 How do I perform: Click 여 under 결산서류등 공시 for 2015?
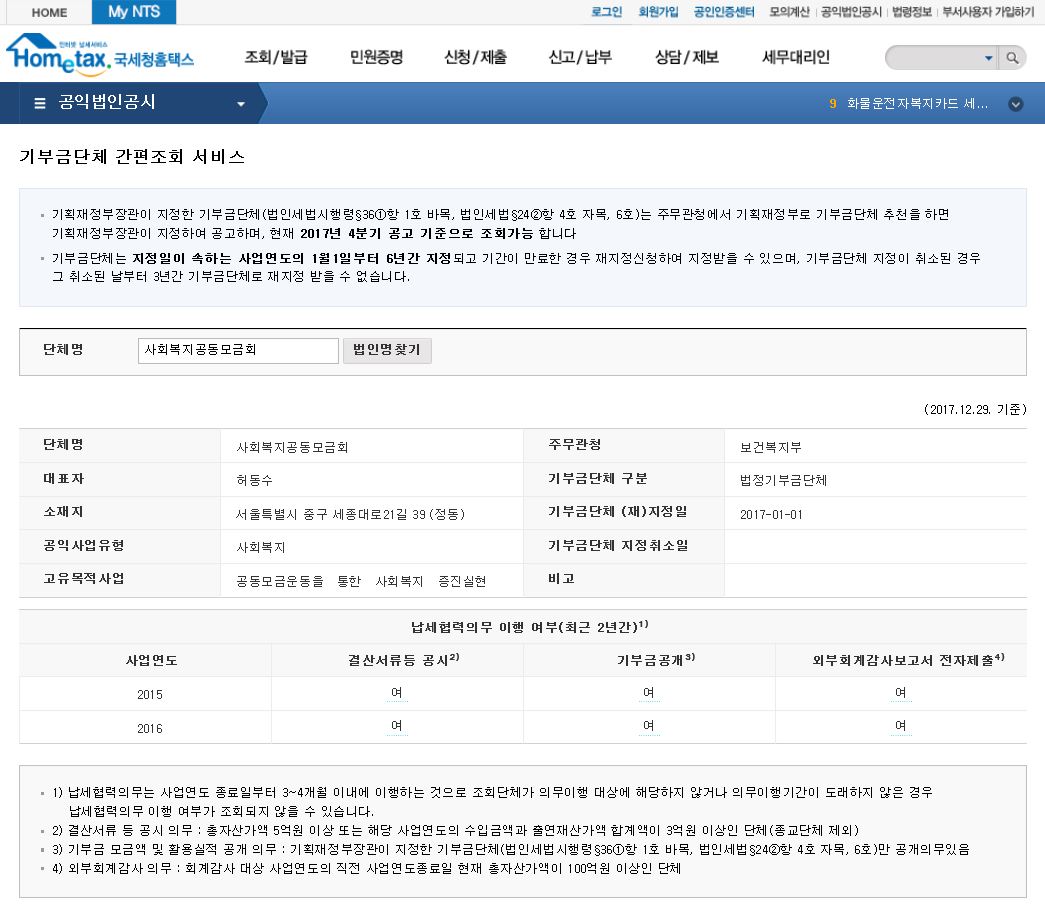click(x=397, y=692)
